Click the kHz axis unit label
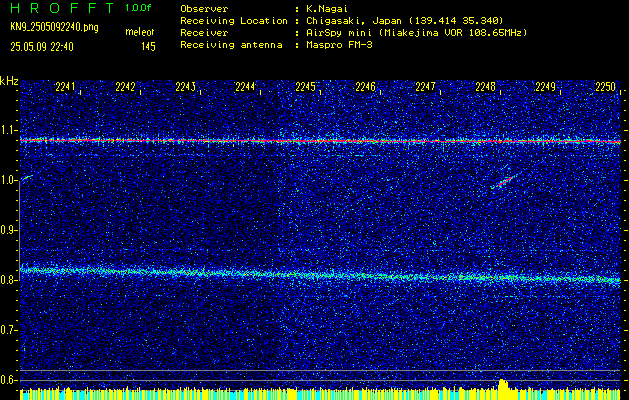The width and height of the screenshot is (629, 400). coord(9,81)
